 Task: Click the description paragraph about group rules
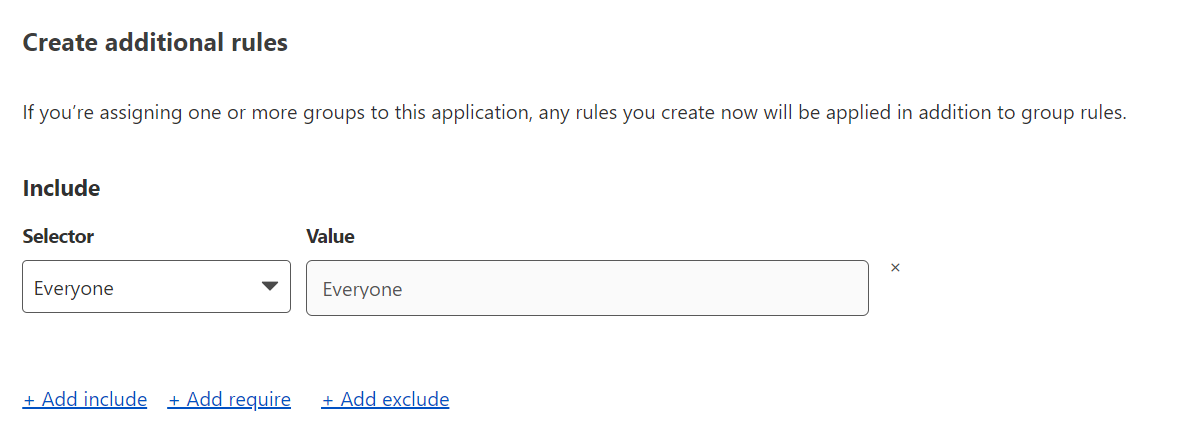point(574,113)
